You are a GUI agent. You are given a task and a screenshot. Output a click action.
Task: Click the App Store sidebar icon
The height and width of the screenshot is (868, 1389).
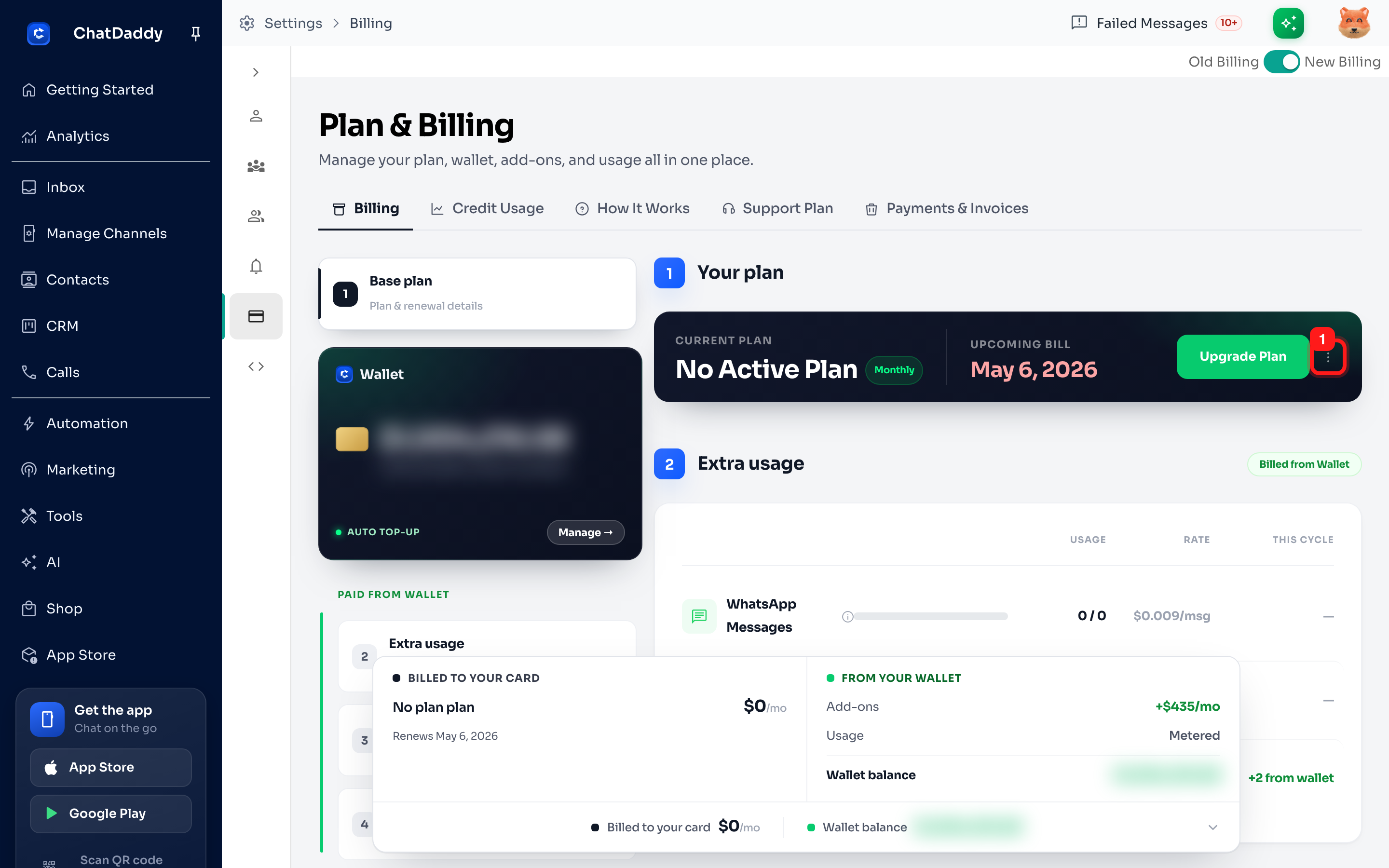coord(29,655)
